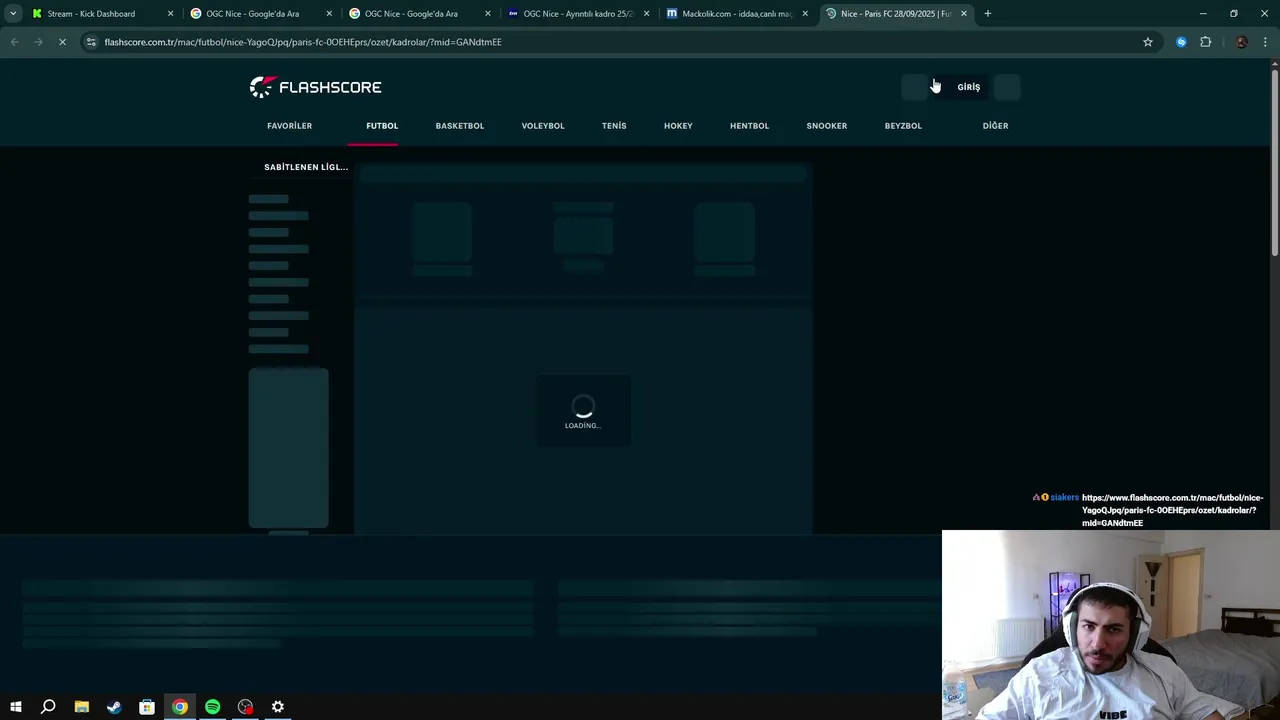Screen dimensions: 1280x720
Task: Close the Mackolik.com tab
Action: (805, 14)
